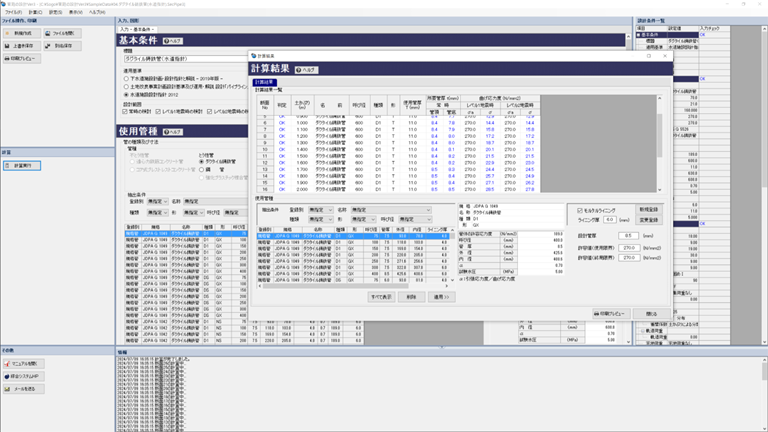Click the 適用>> button

[x=441, y=297]
